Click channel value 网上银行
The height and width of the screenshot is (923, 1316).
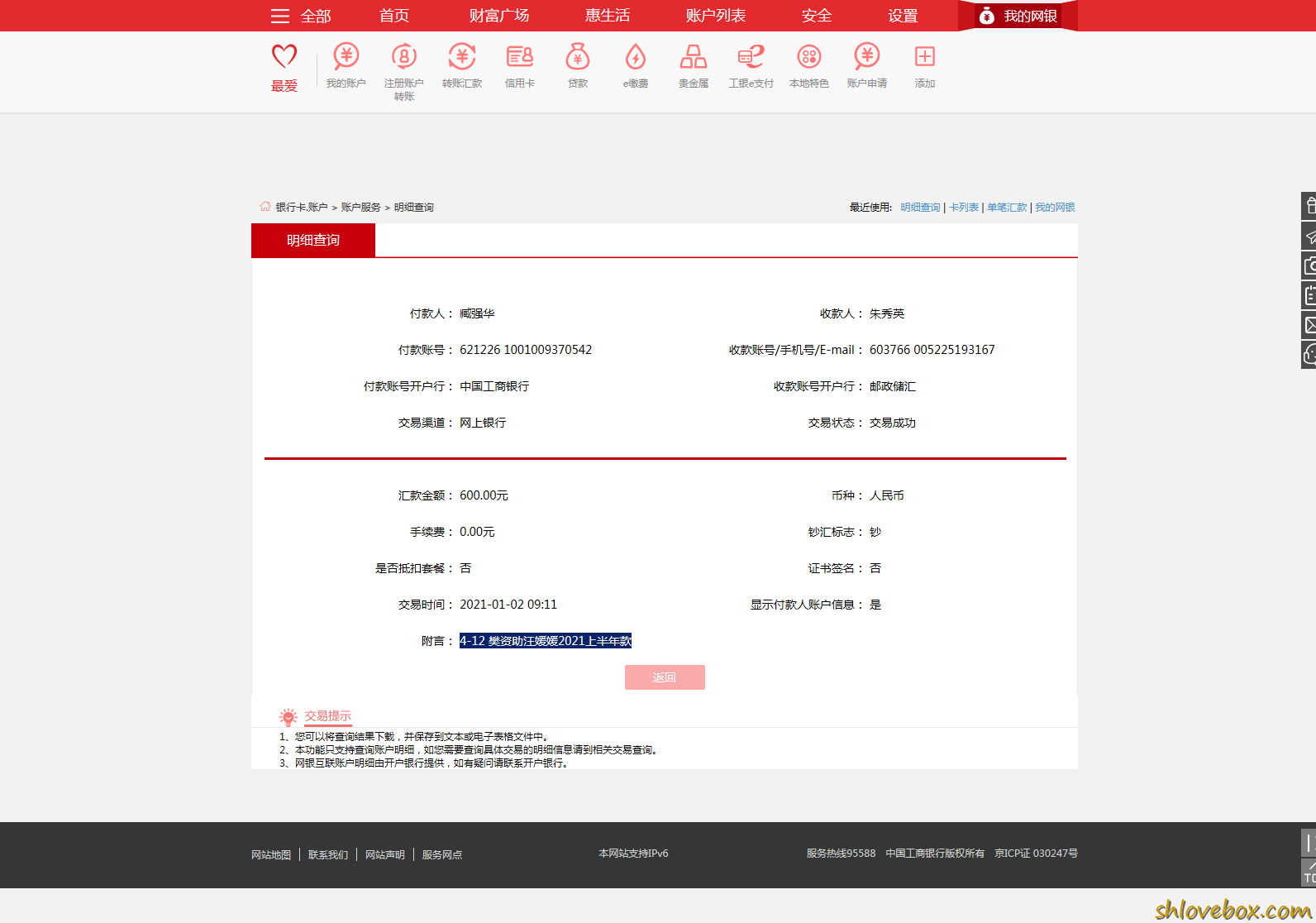pyautogui.click(x=483, y=423)
